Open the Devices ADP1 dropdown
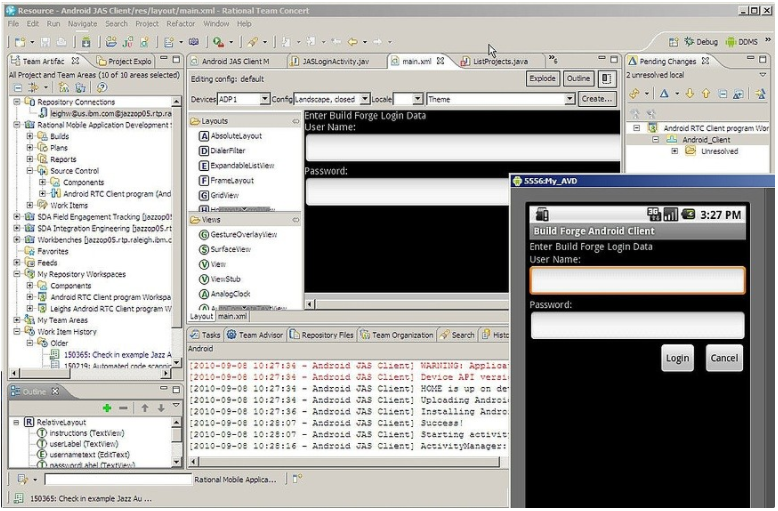The image size is (778, 511). pyautogui.click(x=264, y=99)
